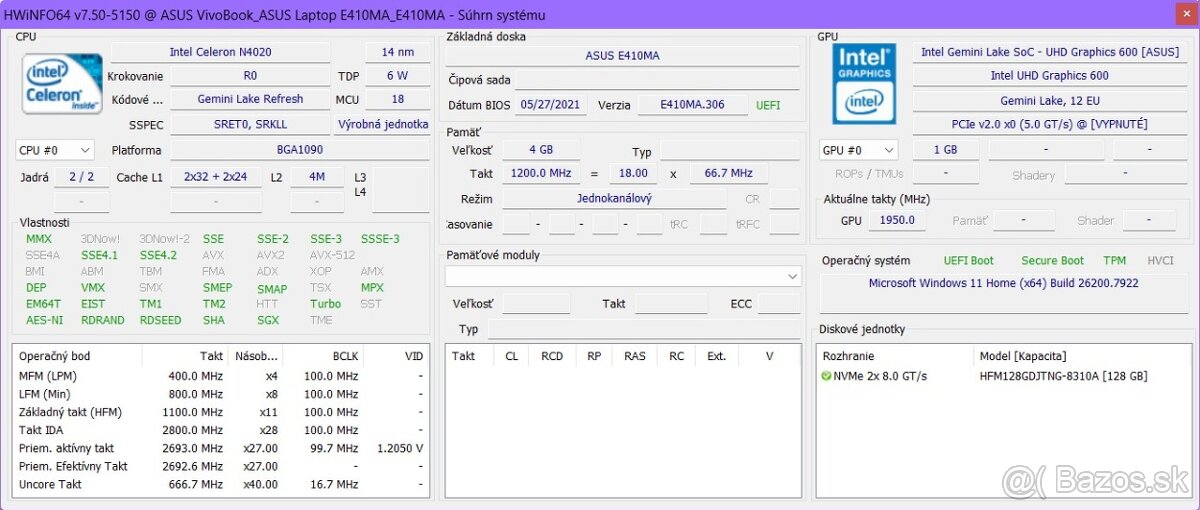Click the Secure Boot indicator
This screenshot has height=510, width=1200.
1052,260
